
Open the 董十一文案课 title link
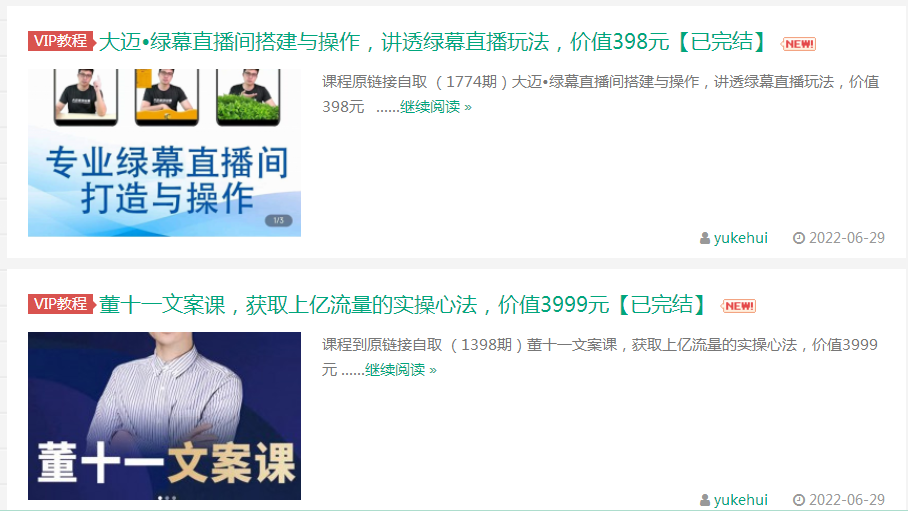point(403,304)
